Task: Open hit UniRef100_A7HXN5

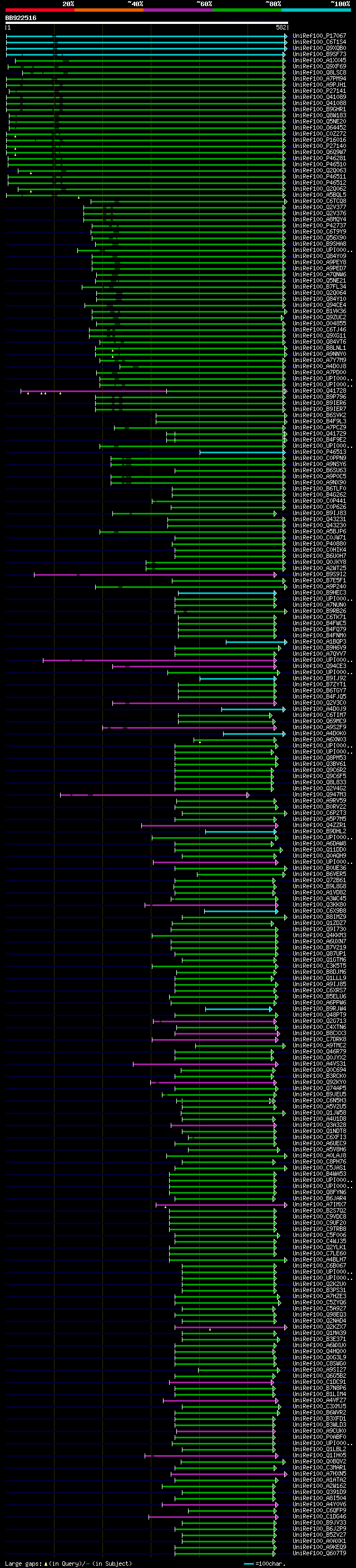Action: coord(319,1473)
